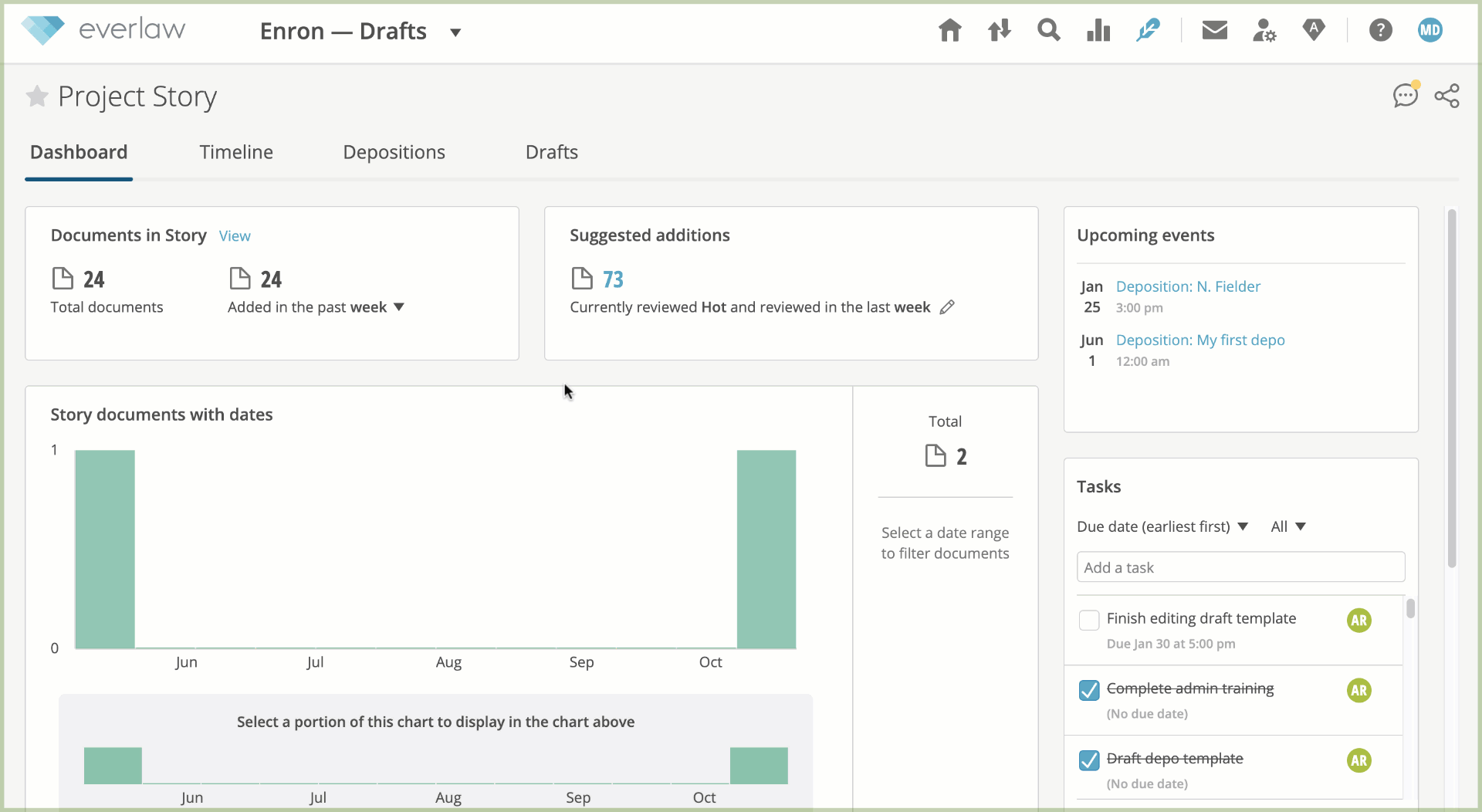Click AR avatar on Draft depo template task

[1359, 760]
